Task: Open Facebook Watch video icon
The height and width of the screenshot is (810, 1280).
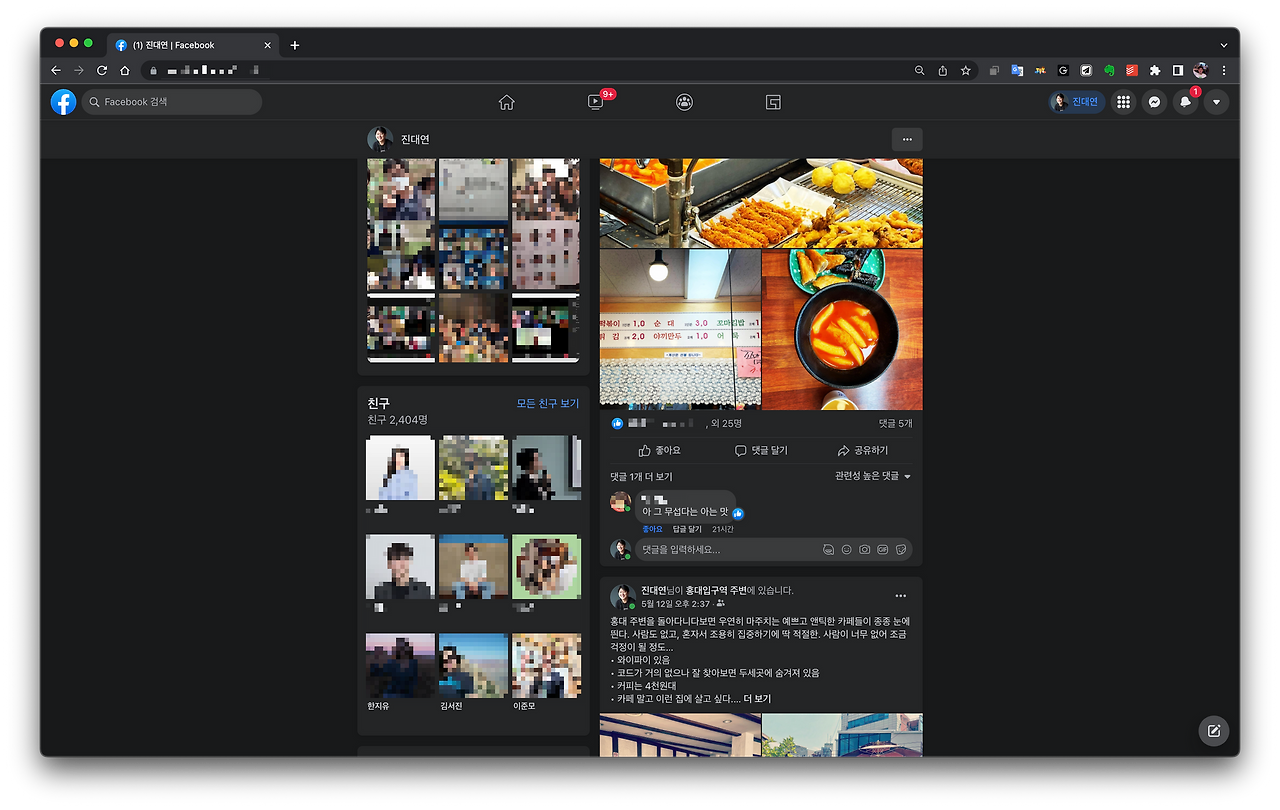Action: pos(596,102)
